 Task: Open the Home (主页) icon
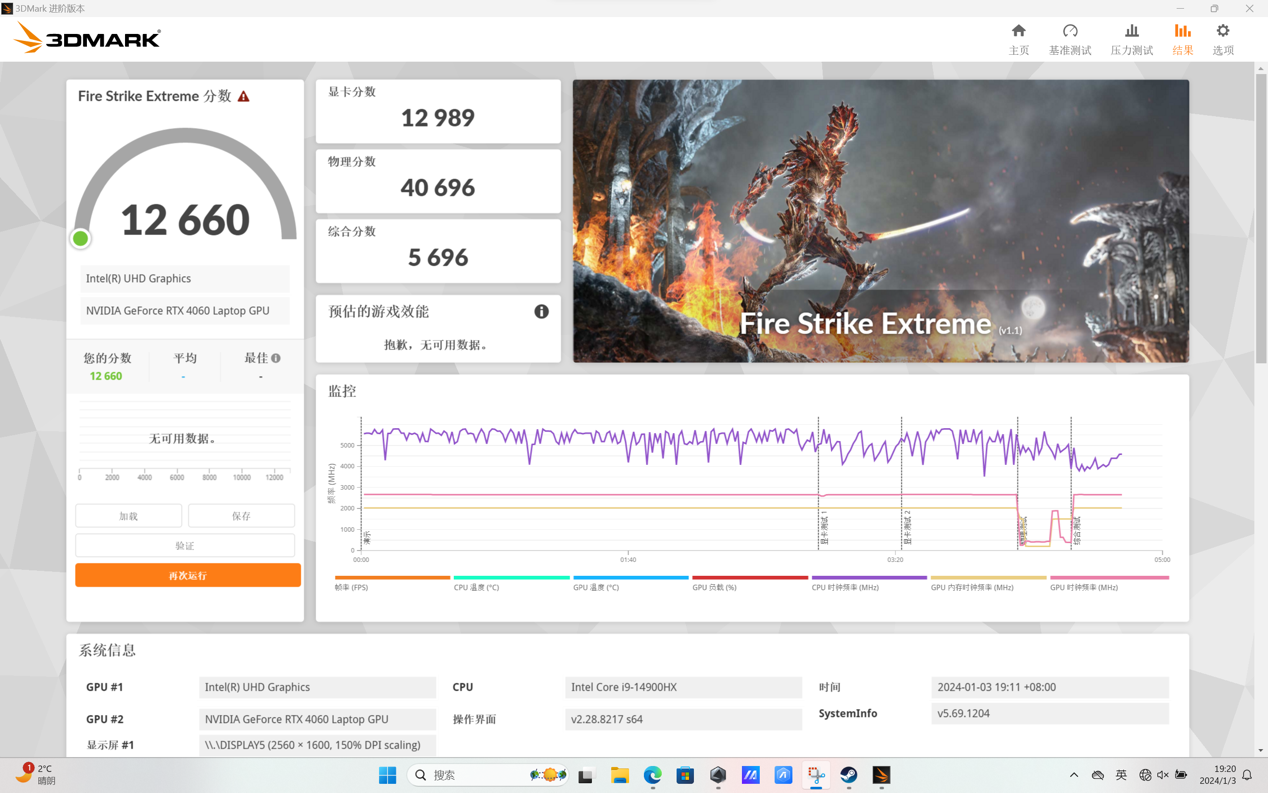click(x=1018, y=39)
